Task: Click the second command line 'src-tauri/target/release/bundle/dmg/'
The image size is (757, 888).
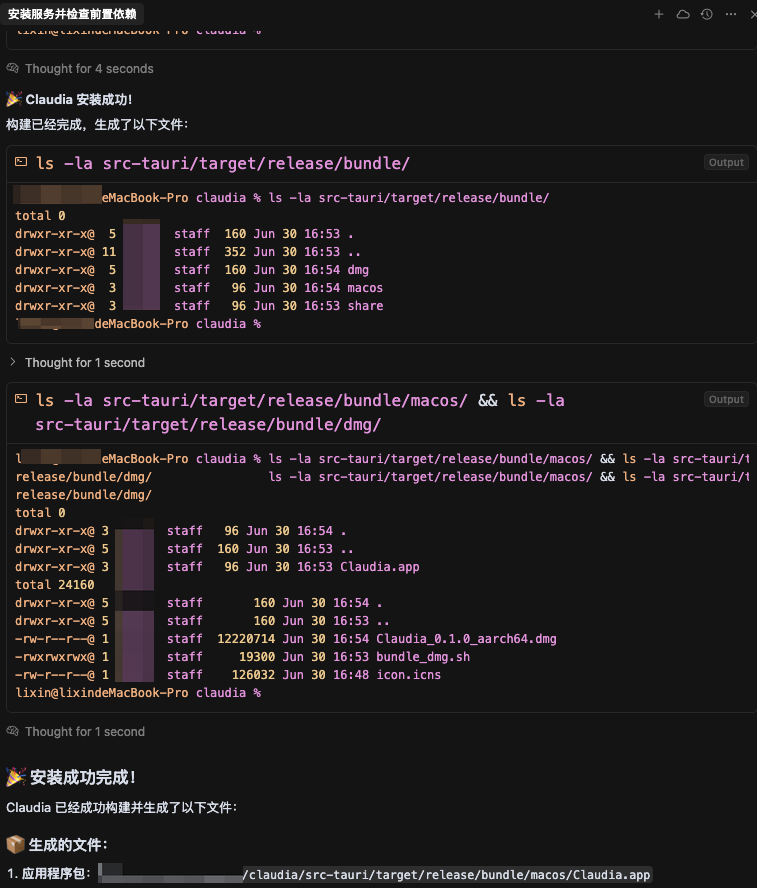Action: (x=208, y=424)
